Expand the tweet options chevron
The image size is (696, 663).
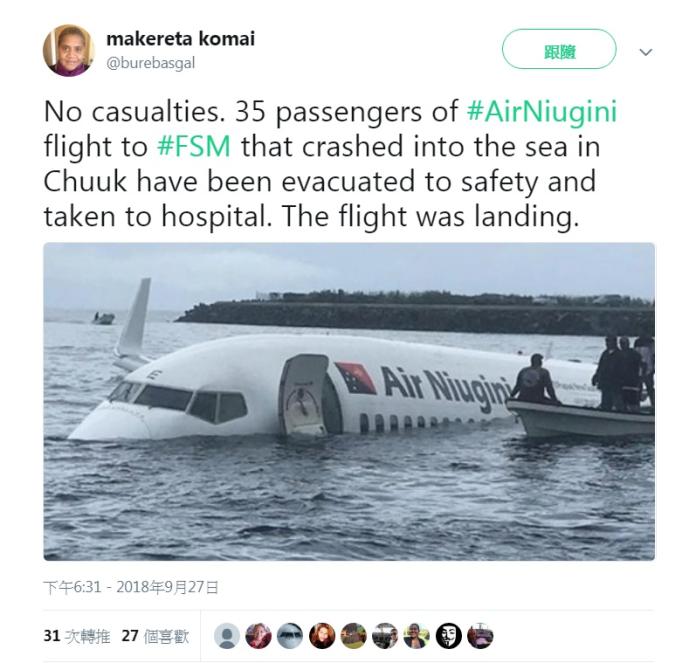point(645,52)
